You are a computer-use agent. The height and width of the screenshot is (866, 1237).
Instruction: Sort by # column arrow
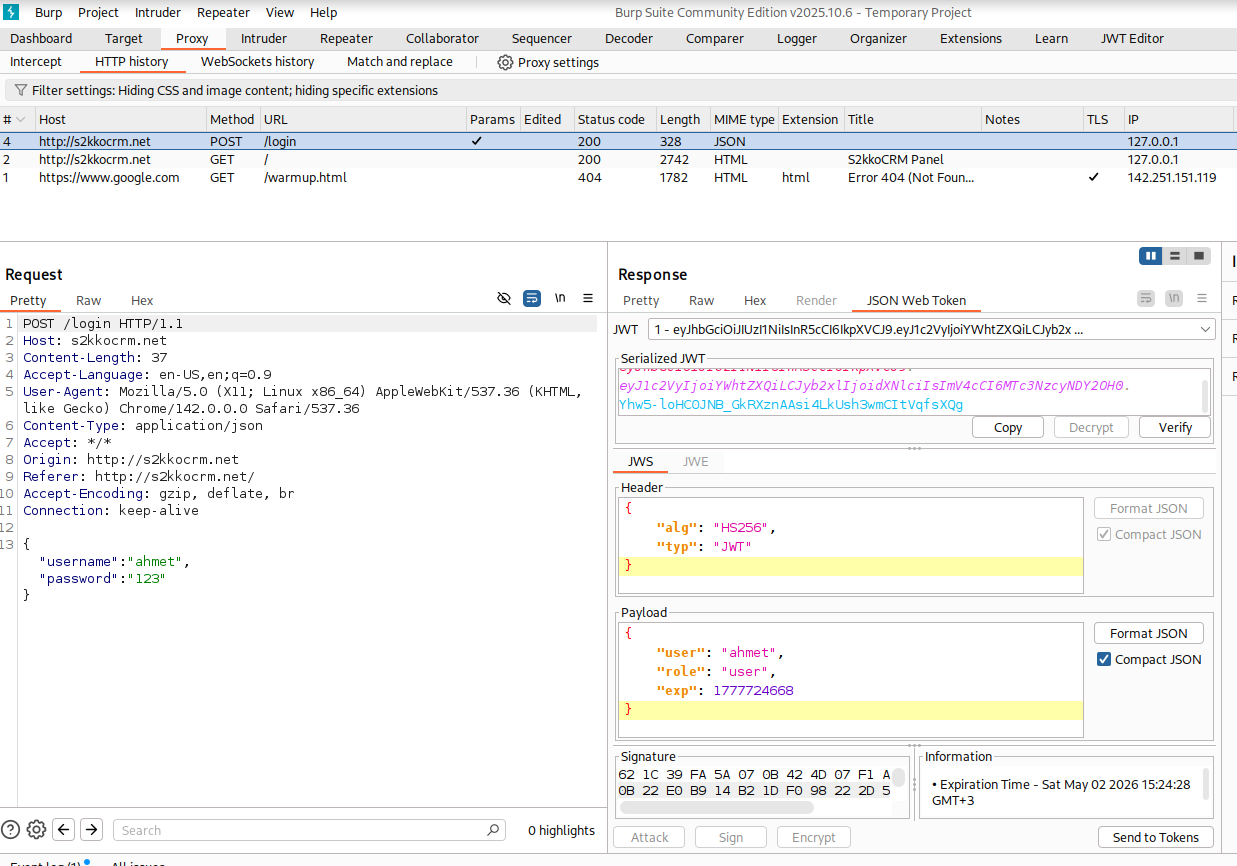coord(20,119)
